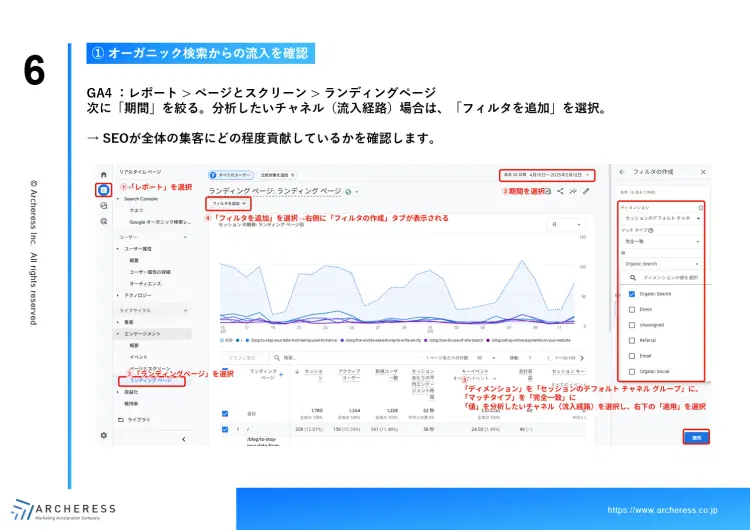Expand the 収益化 tree item
The height and width of the screenshot is (530, 750).
pyautogui.click(x=118, y=392)
